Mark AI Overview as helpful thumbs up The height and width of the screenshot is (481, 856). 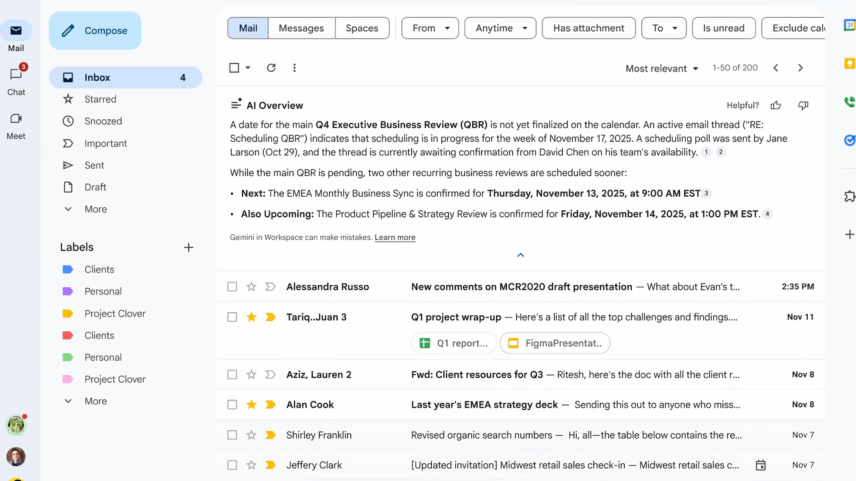776,105
